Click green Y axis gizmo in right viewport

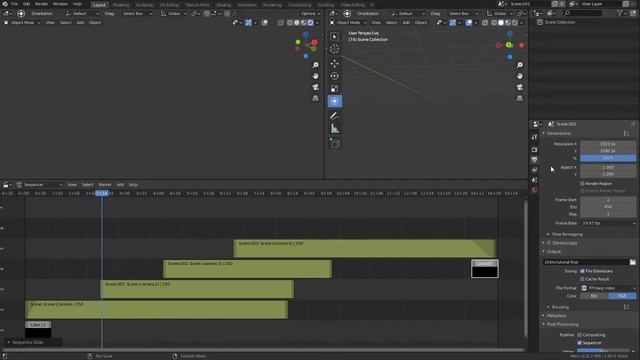(509, 45)
